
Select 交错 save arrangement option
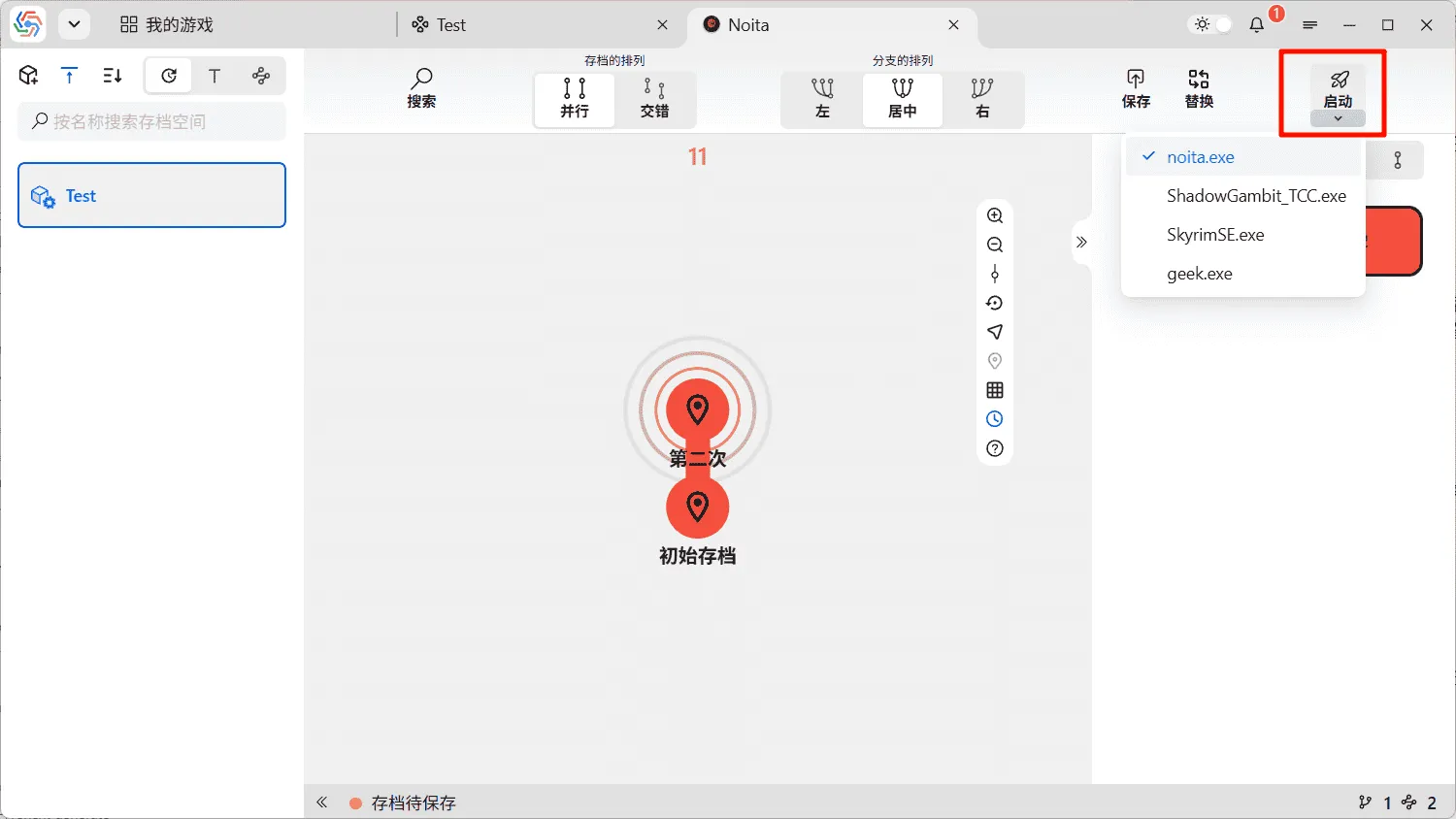point(654,98)
